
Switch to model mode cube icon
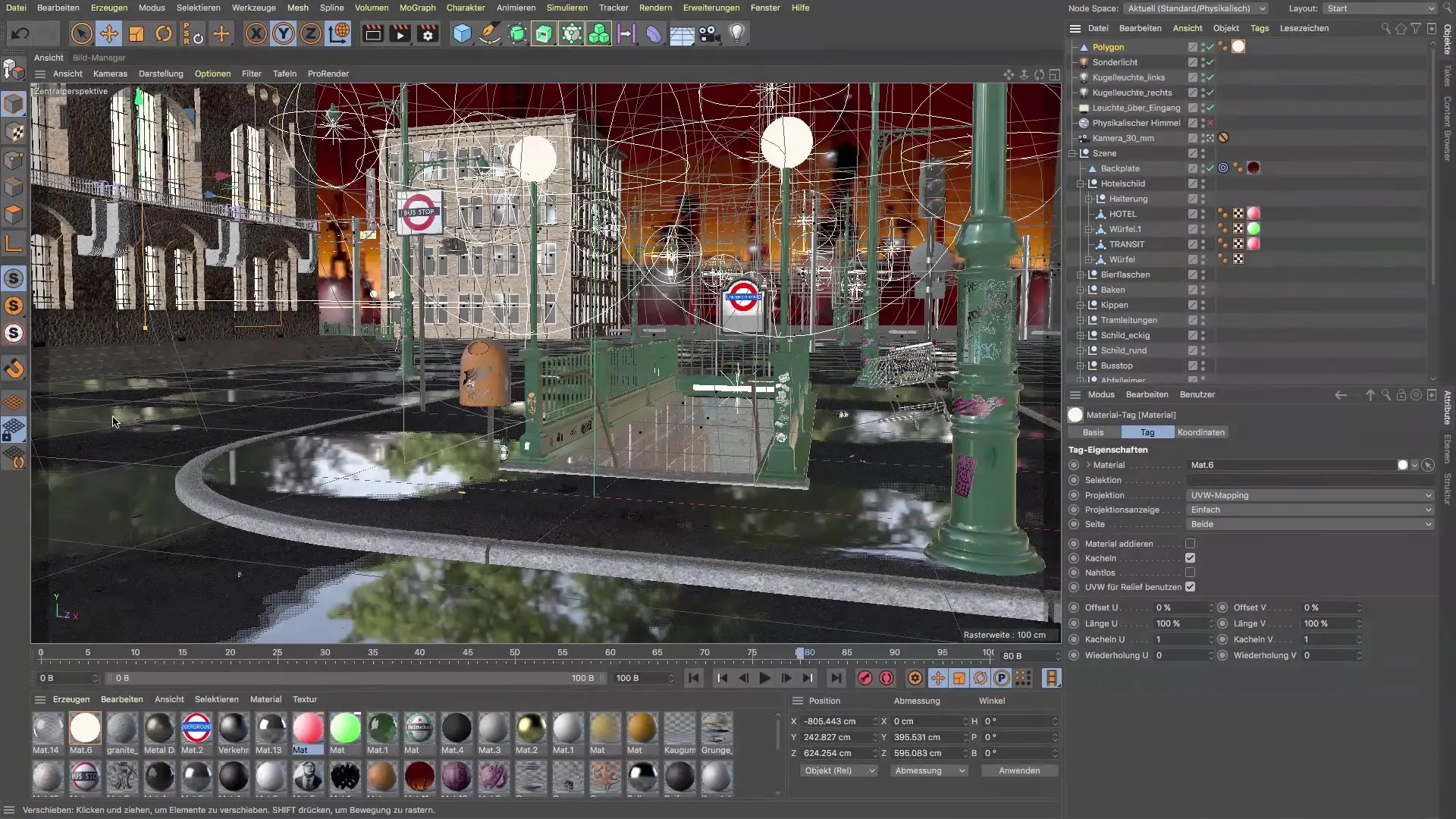click(14, 104)
